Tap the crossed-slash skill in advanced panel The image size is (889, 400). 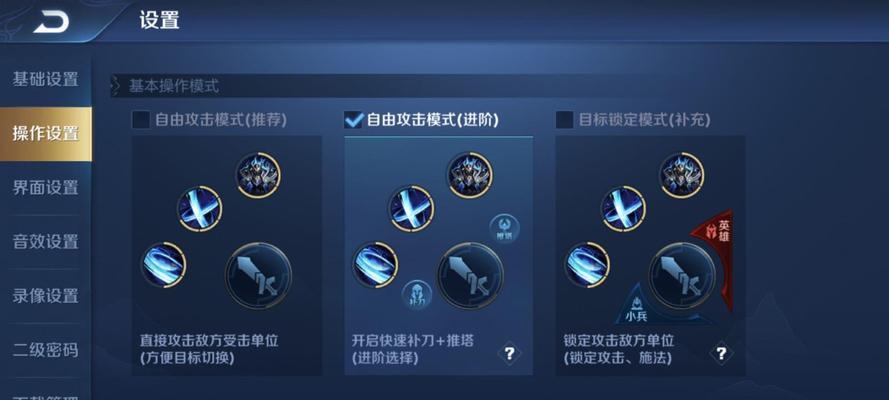(x=411, y=208)
